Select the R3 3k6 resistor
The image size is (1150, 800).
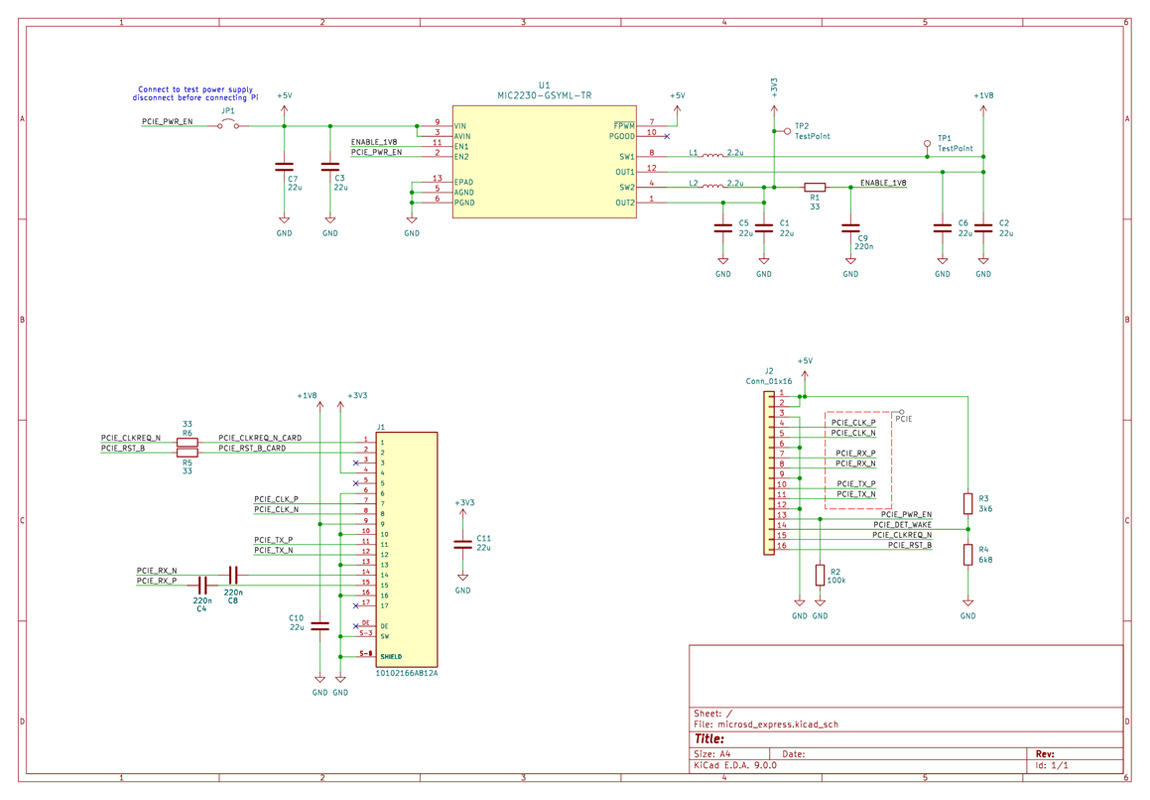[968, 503]
